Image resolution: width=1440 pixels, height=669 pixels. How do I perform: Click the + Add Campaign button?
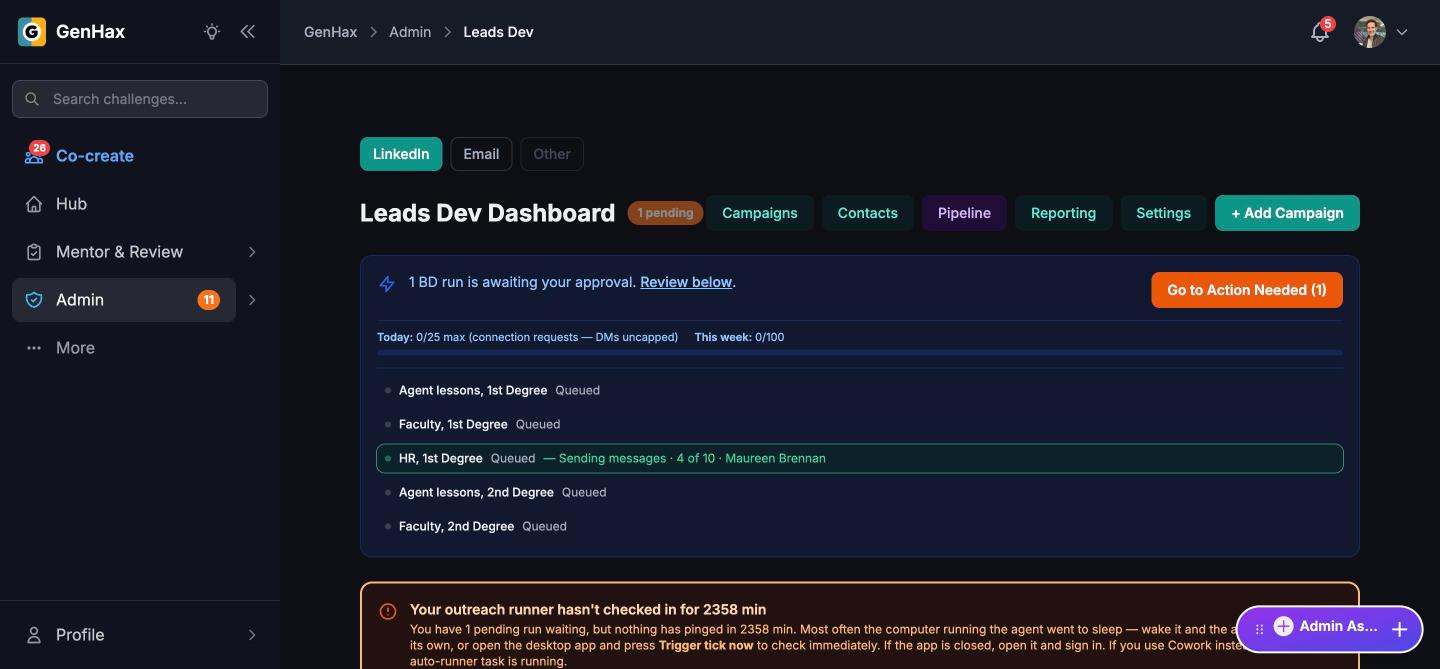click(x=1287, y=213)
